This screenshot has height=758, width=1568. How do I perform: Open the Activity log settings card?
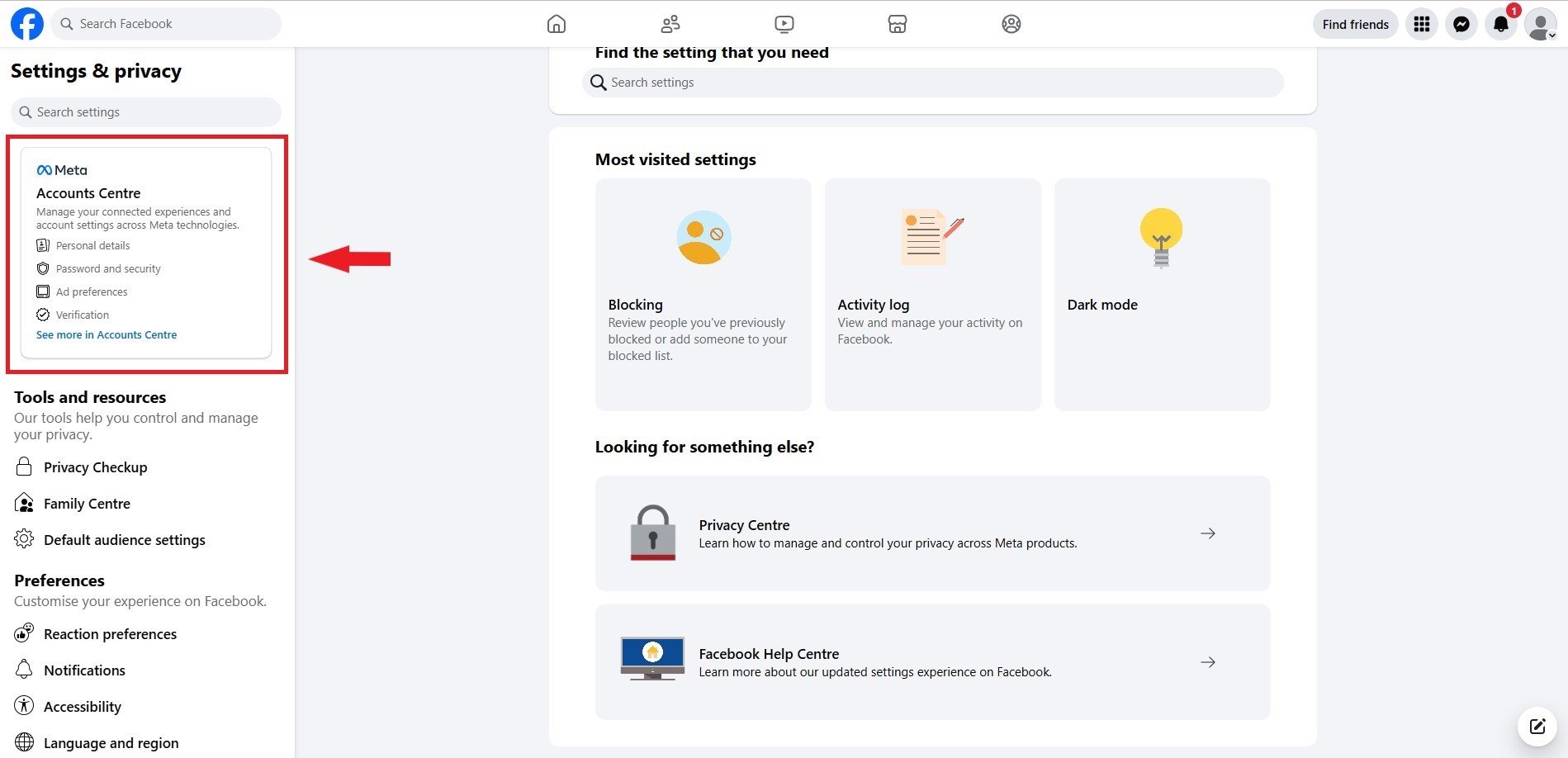click(933, 295)
